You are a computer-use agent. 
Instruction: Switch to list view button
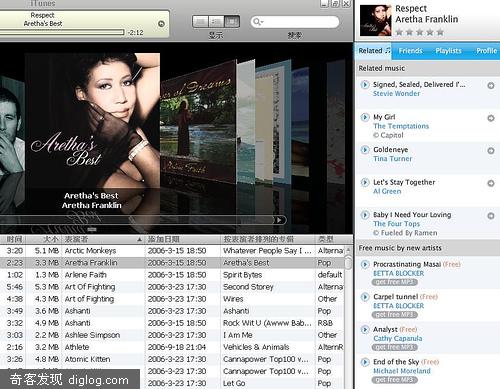click(200, 22)
